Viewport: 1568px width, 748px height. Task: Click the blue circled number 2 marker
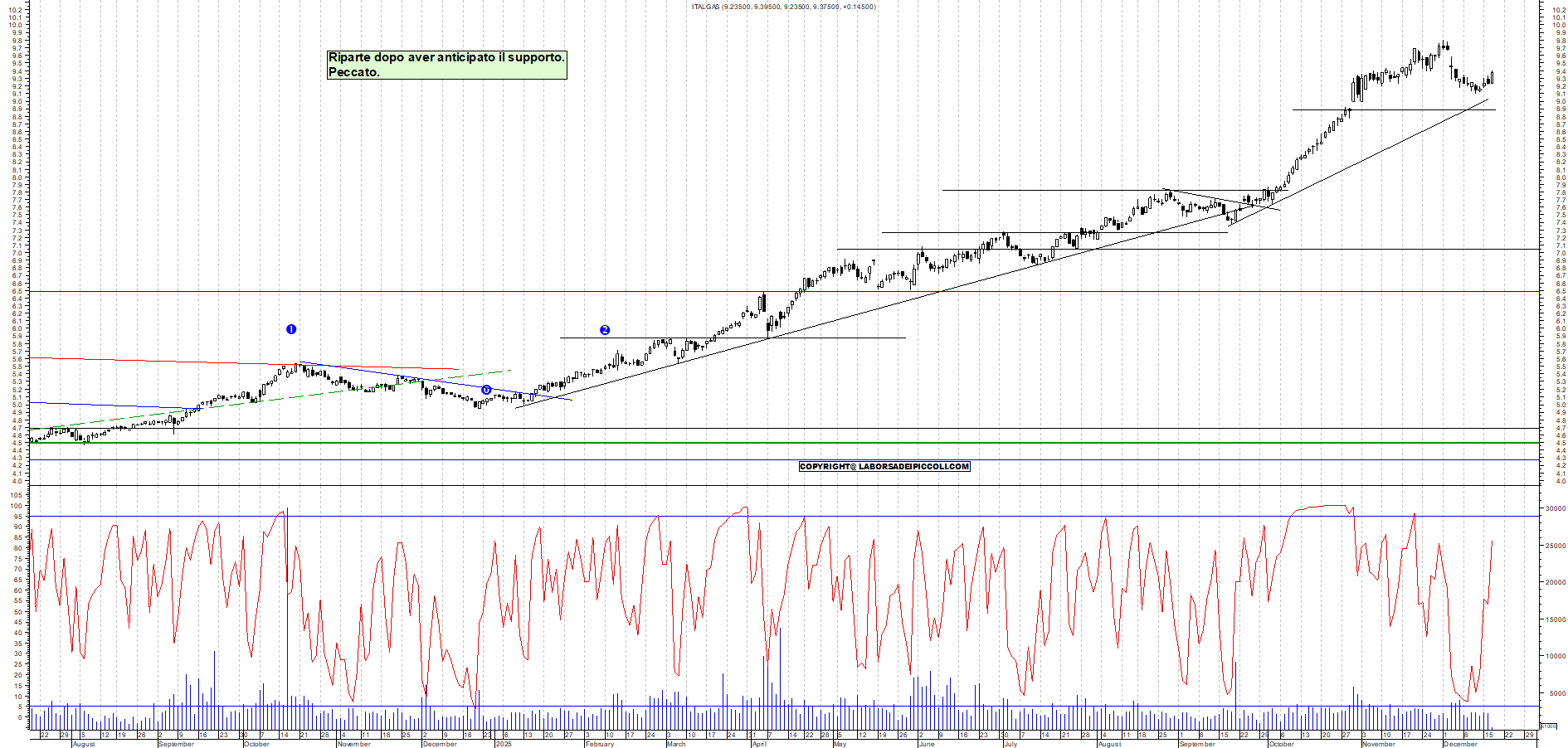click(605, 330)
